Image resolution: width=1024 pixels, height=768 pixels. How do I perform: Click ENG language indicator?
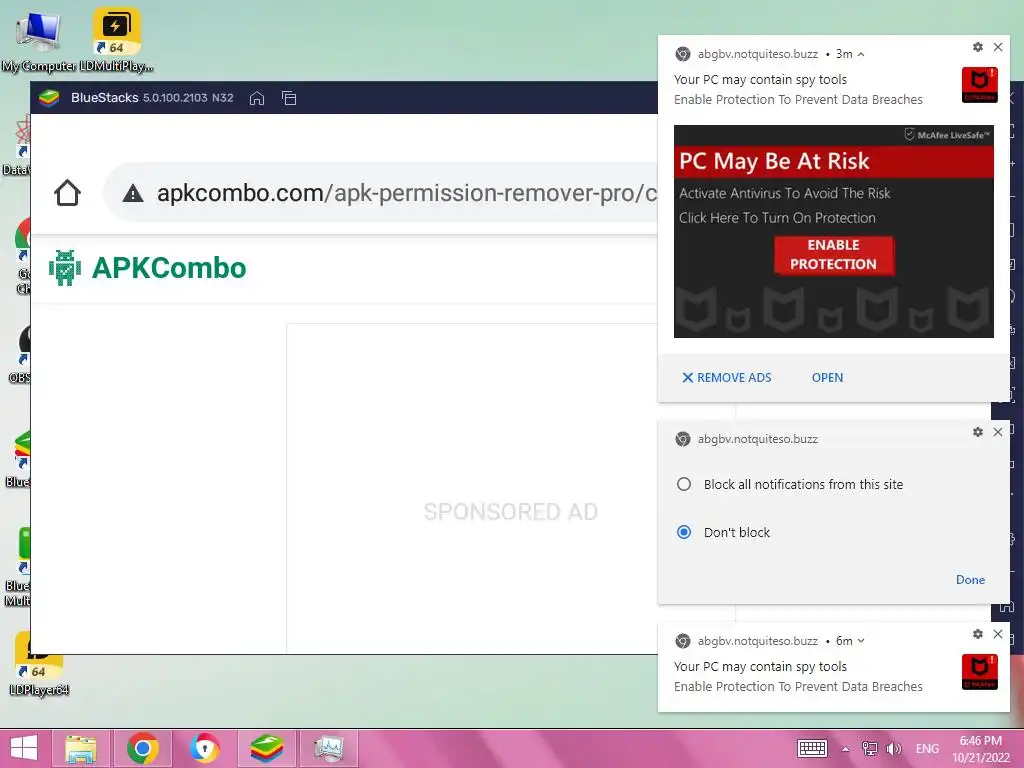927,748
